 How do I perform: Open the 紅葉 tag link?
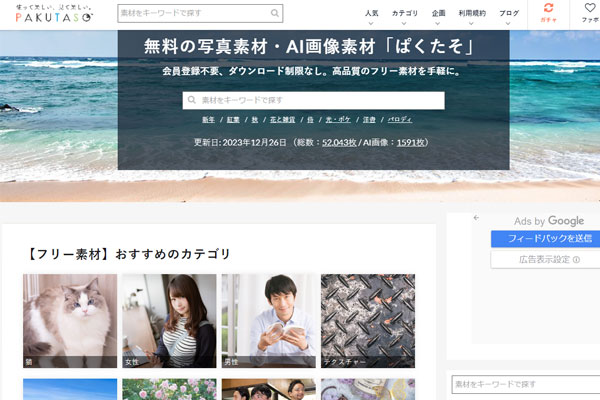233,120
